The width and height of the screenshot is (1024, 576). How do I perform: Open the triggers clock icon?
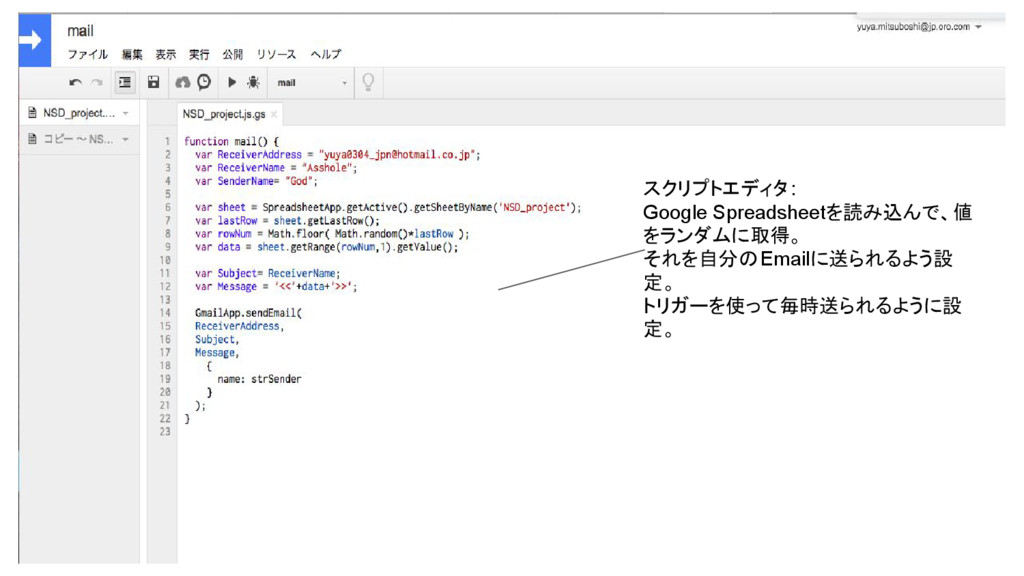click(x=204, y=82)
